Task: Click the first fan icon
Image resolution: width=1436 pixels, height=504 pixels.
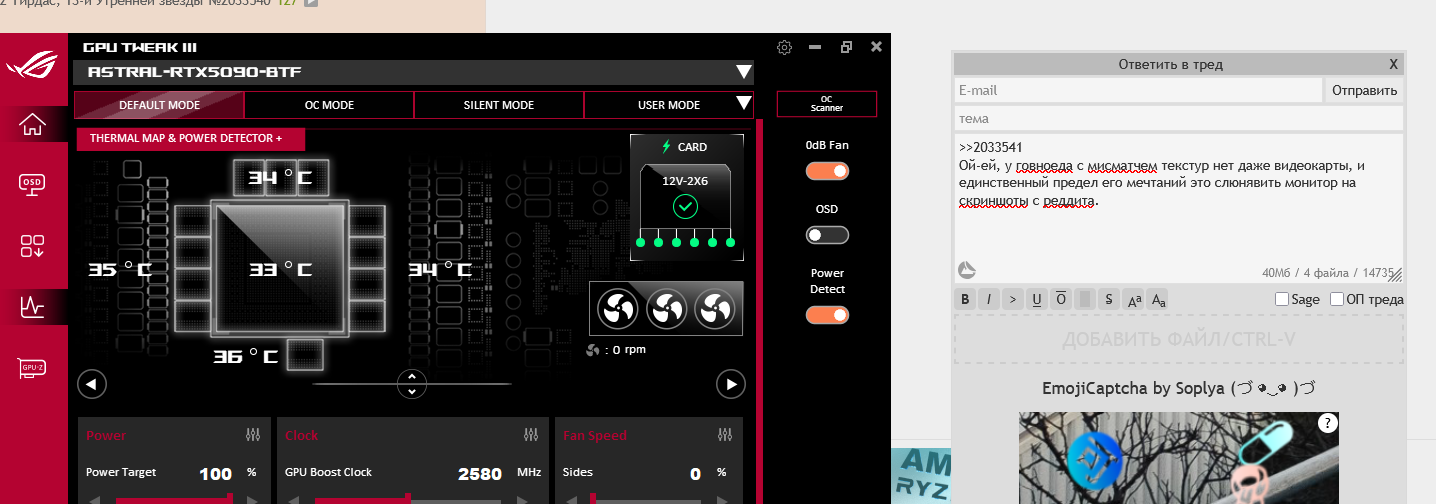Action: [618, 309]
